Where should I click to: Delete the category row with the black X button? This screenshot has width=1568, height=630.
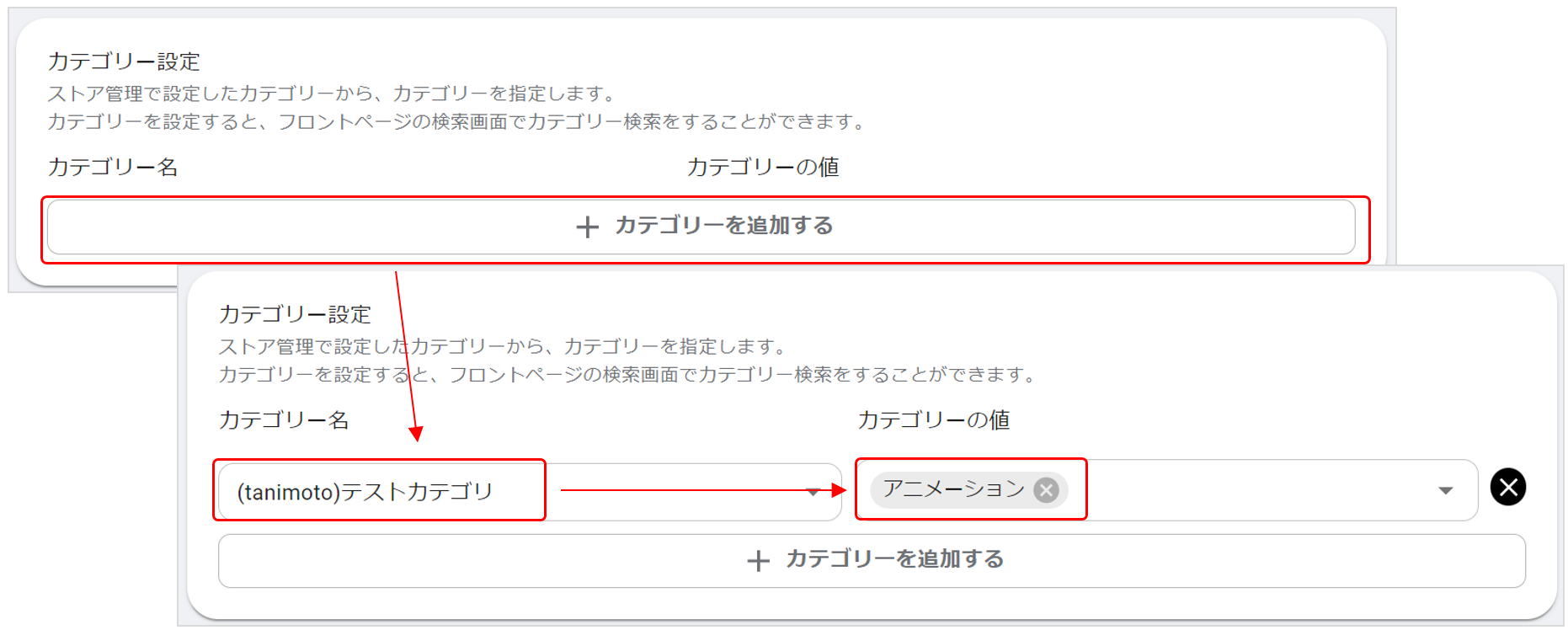tap(1507, 487)
